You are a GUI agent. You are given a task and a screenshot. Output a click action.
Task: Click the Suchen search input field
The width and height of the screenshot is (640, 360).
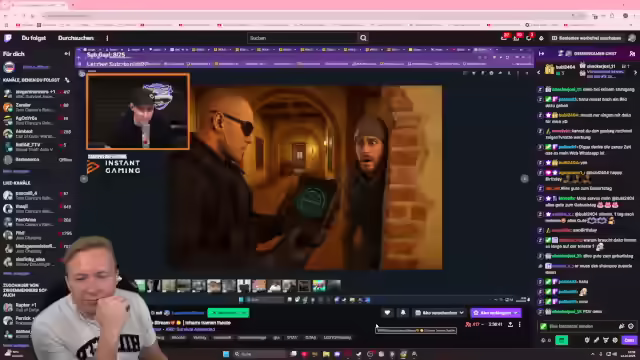302,38
